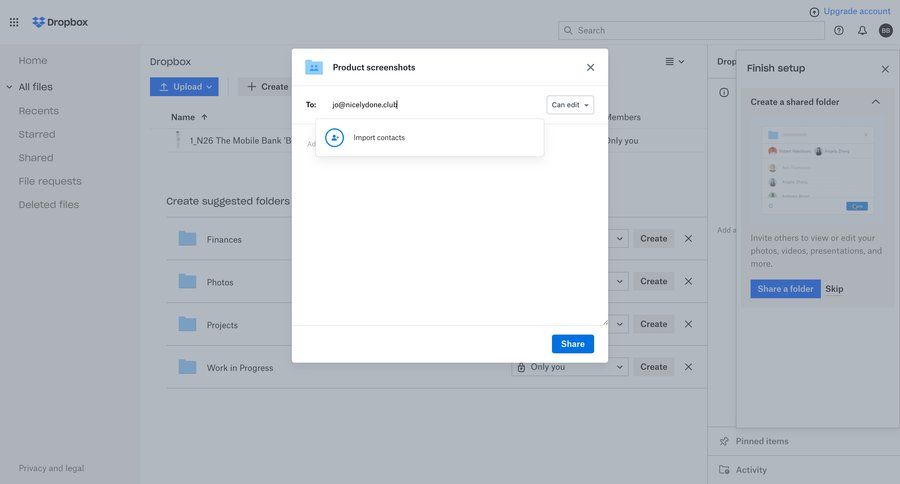Click the shared folder icon in dialog
Image resolution: width=900 pixels, height=484 pixels.
point(314,67)
